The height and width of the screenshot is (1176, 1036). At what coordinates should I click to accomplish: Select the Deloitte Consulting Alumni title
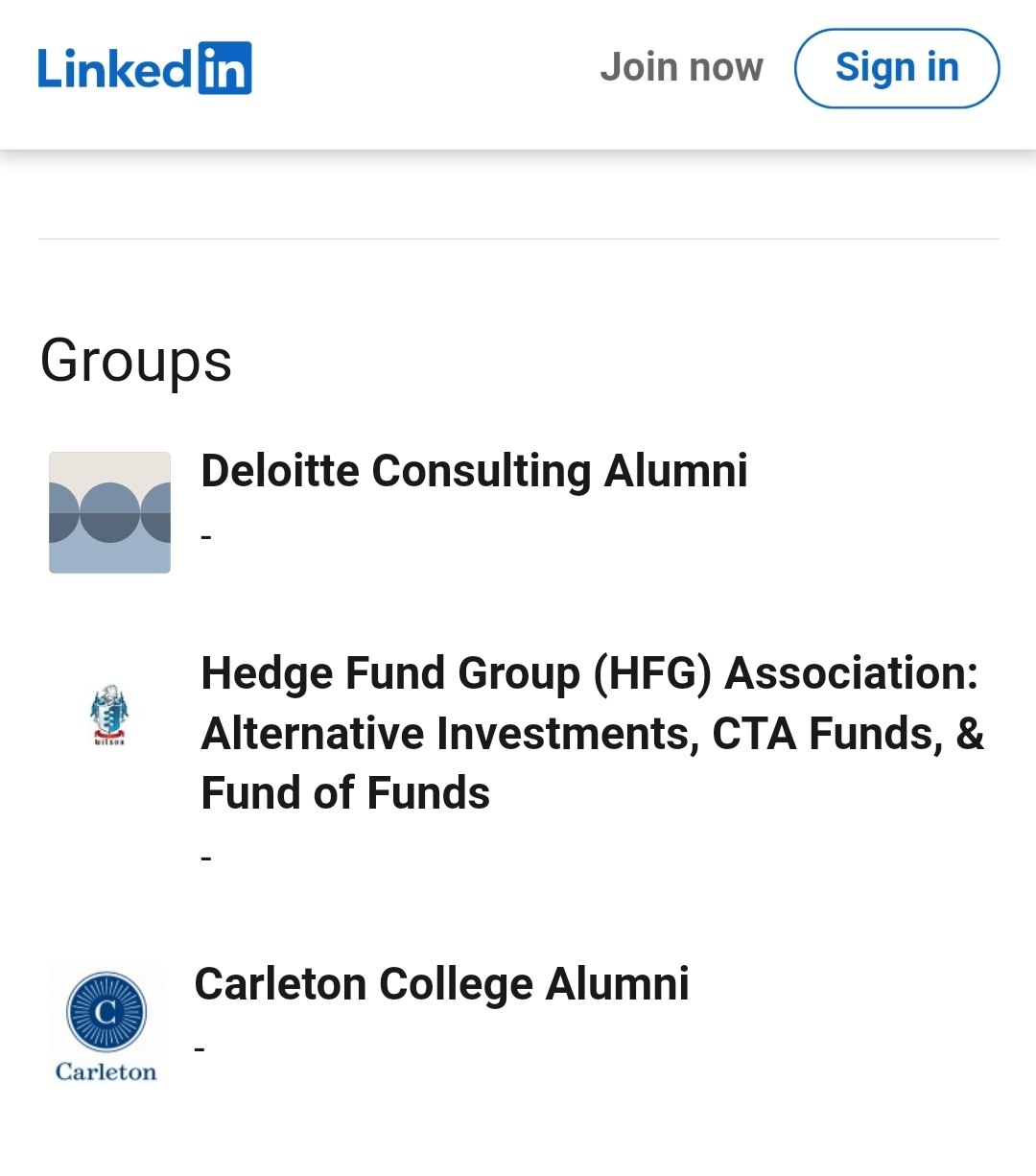(x=474, y=471)
